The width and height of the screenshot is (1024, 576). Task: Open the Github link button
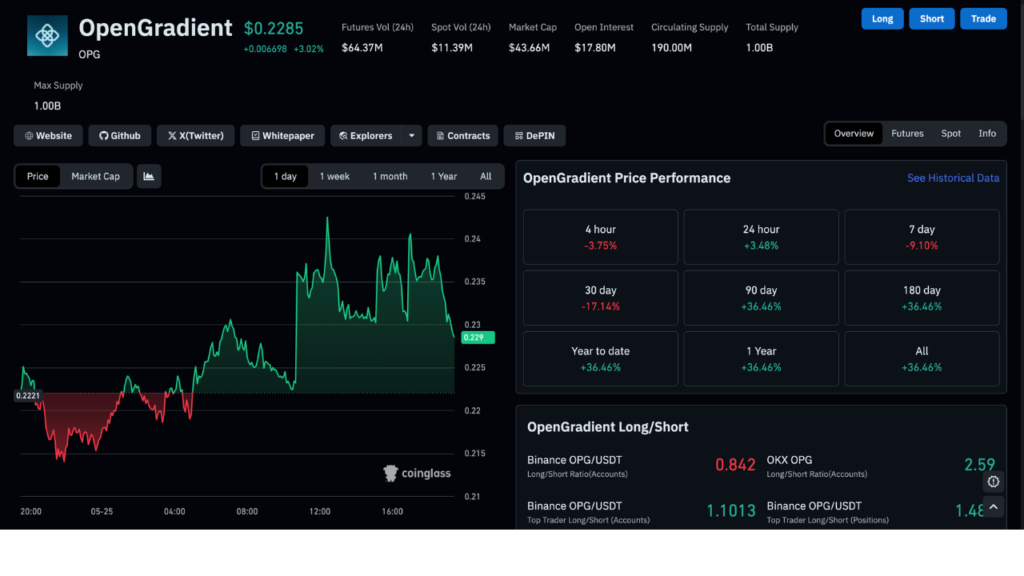120,136
